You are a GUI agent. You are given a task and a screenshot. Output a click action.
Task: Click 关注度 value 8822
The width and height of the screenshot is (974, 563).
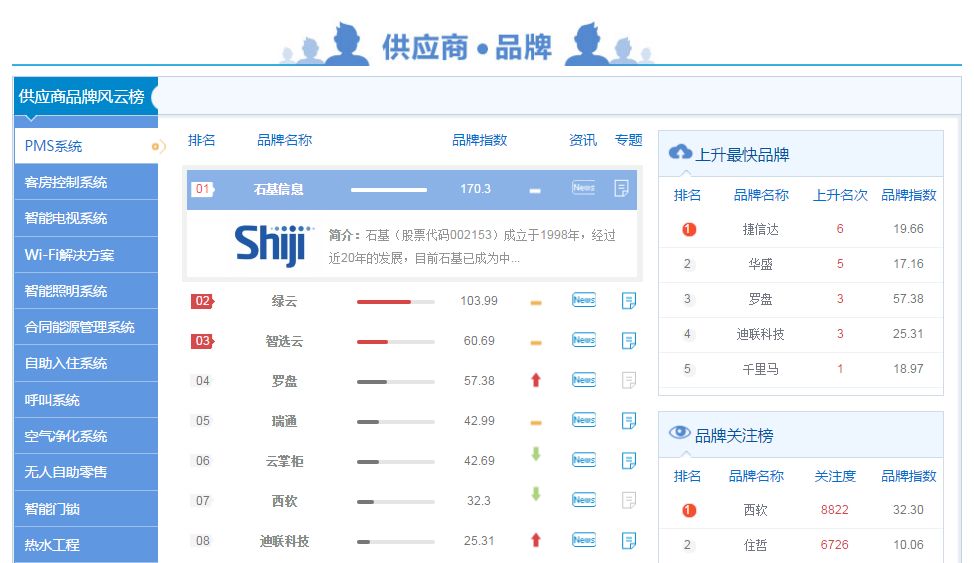pos(834,510)
